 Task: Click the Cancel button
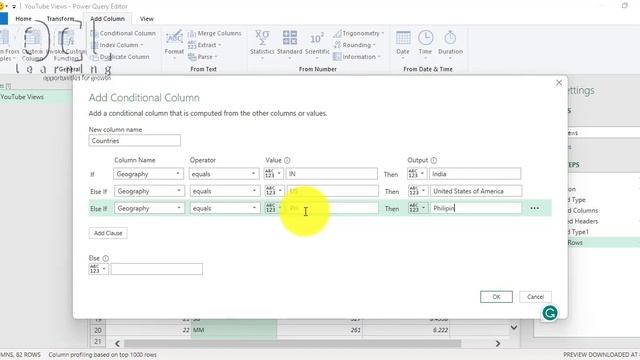point(535,297)
